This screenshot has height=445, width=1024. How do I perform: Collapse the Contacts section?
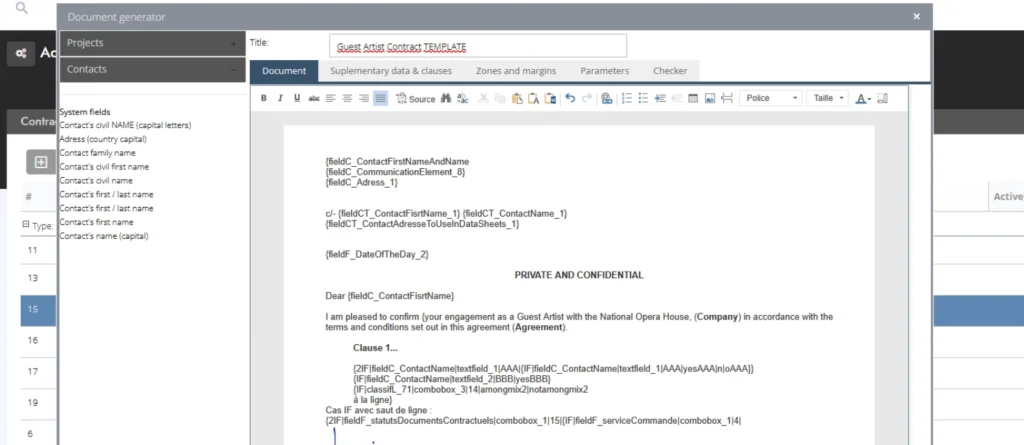[x=152, y=69]
